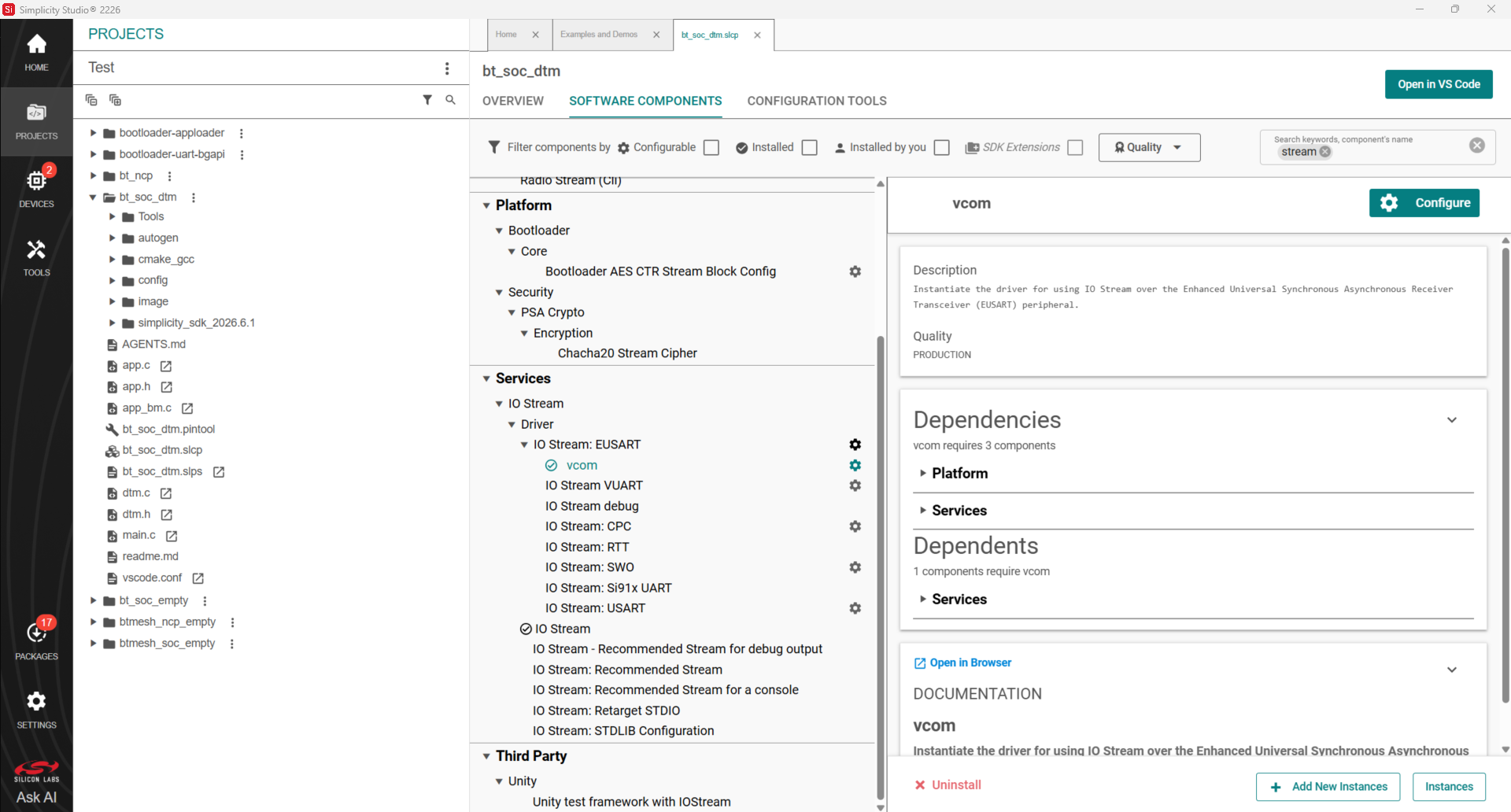Open the Tools sidebar section
Screen dimensions: 1511x812
[36, 257]
